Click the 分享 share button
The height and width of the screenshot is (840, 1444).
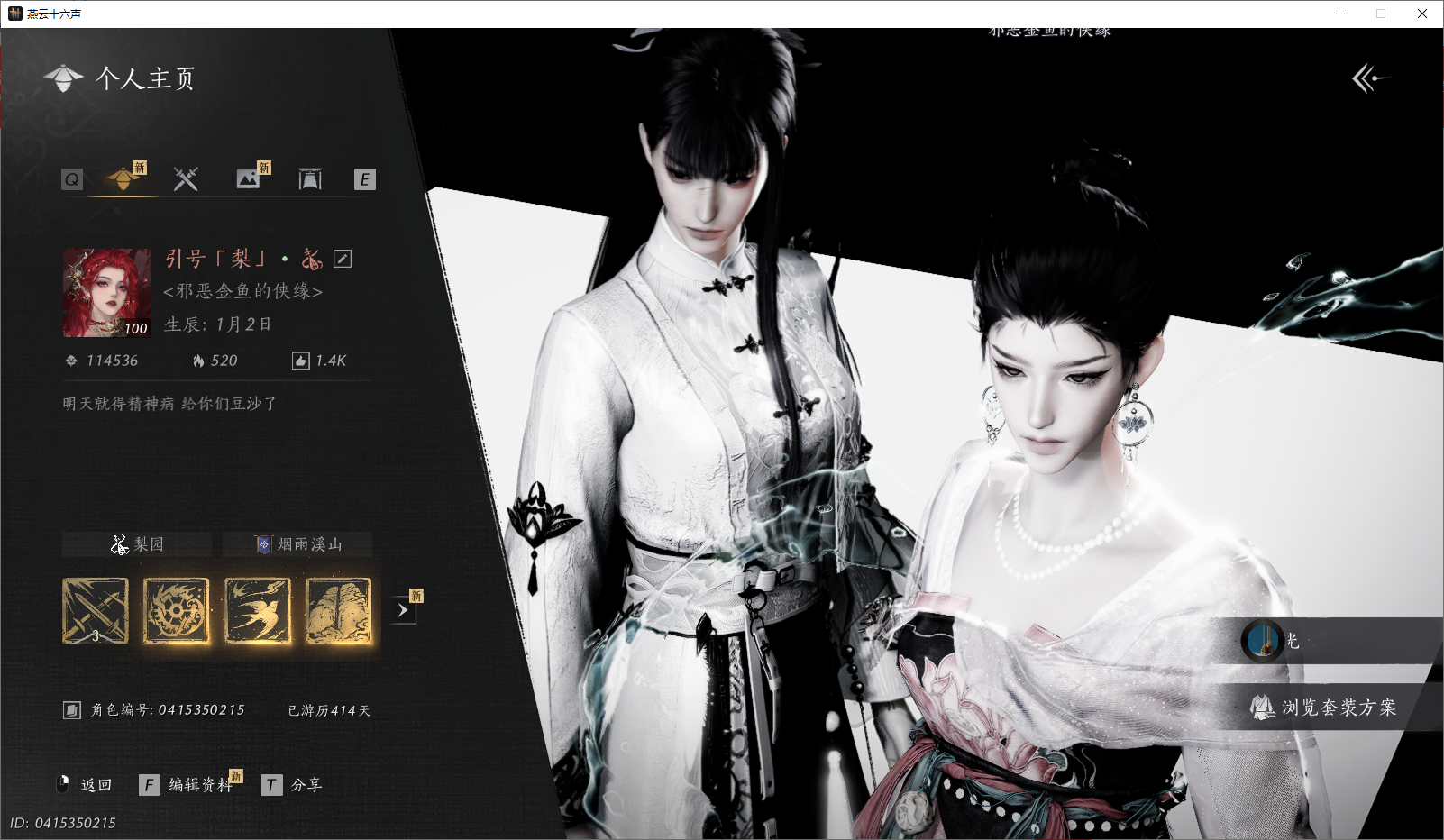292,785
